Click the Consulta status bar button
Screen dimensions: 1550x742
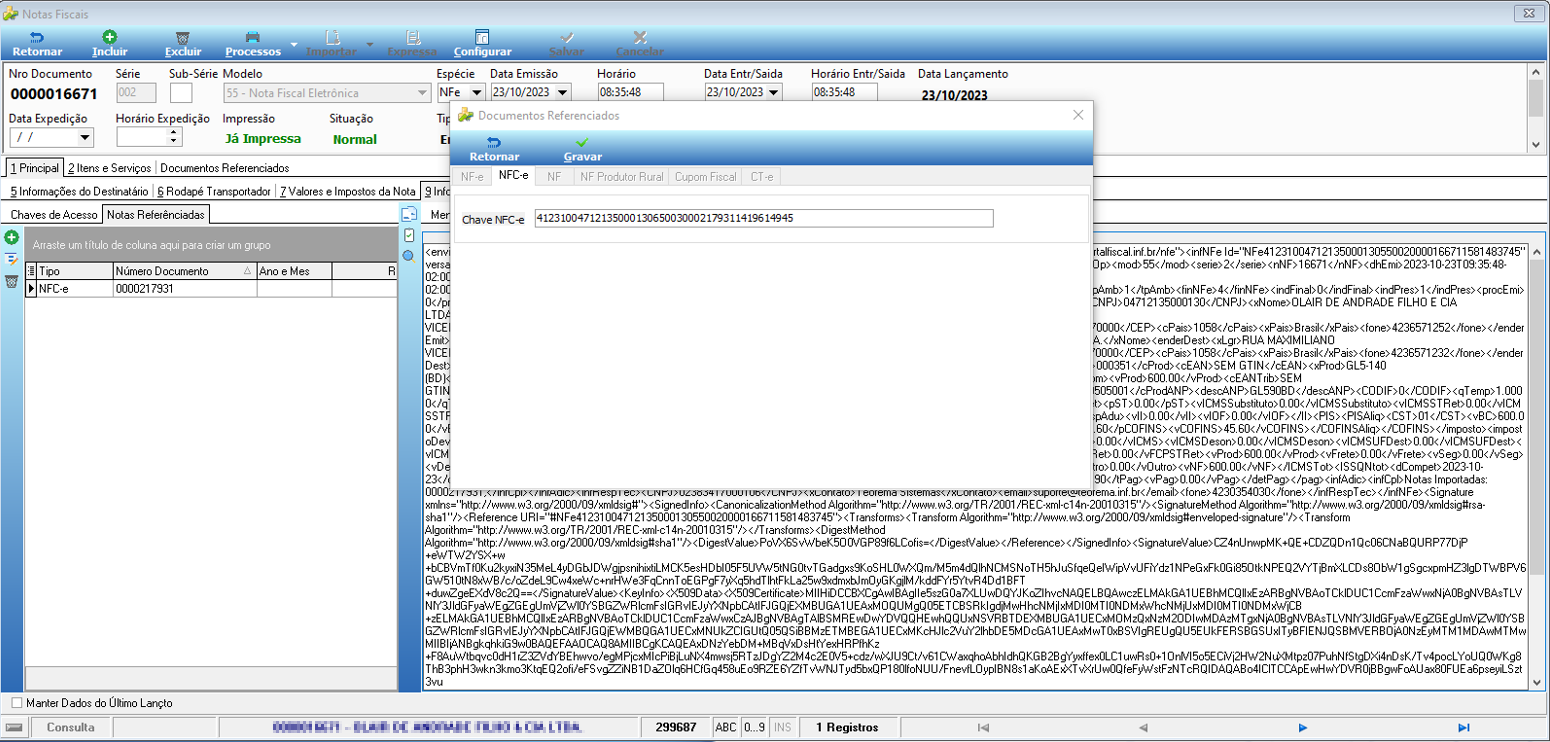pos(70,728)
